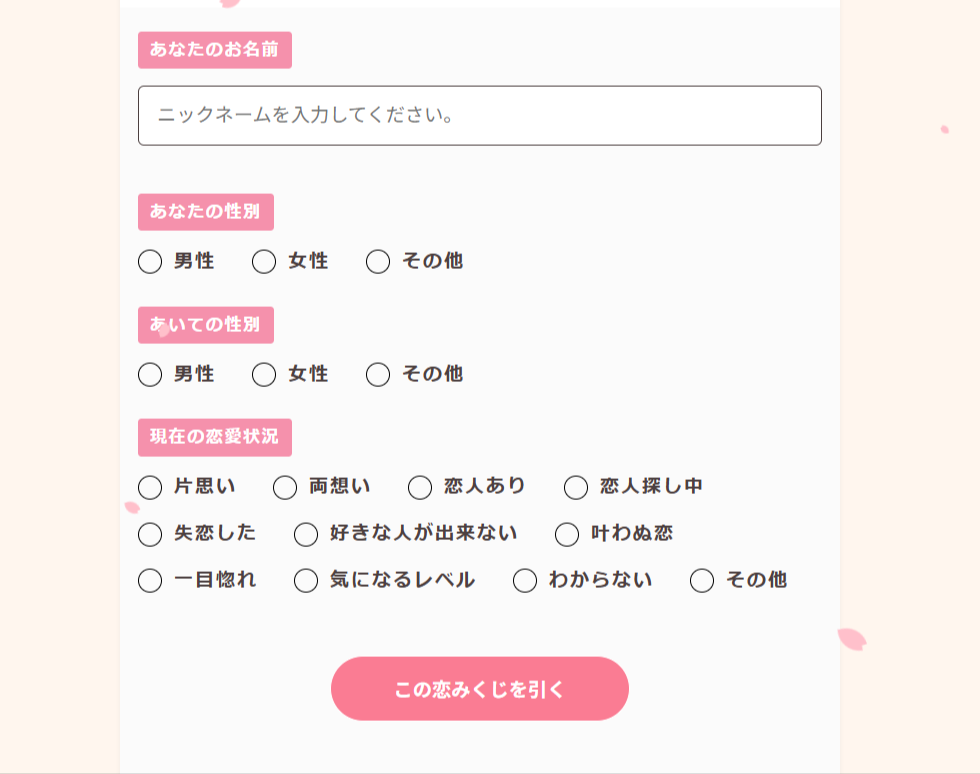Select 女性 under あいての性別
Screen dimensions: 980x774
click(264, 375)
